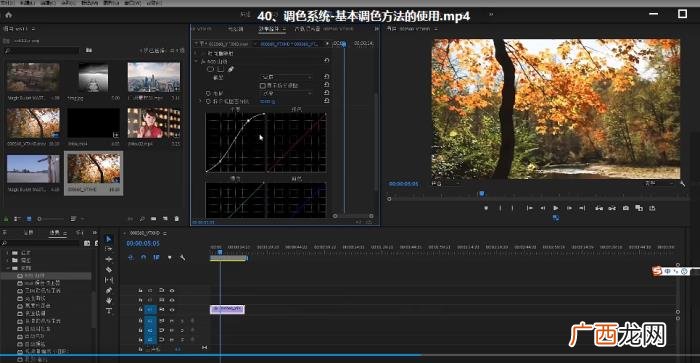
Task: Open Program monitor settings wrench
Action: 683,184
